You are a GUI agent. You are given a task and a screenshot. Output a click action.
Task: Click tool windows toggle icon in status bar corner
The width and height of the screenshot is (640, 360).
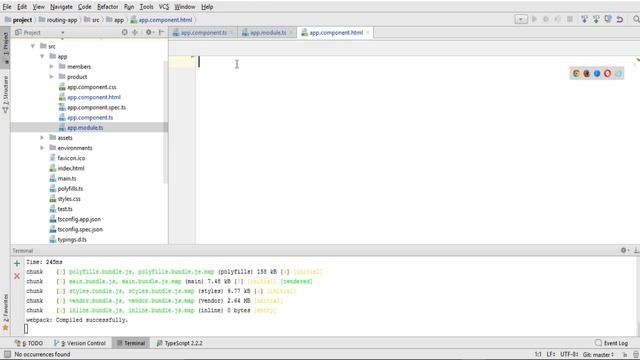click(7, 354)
